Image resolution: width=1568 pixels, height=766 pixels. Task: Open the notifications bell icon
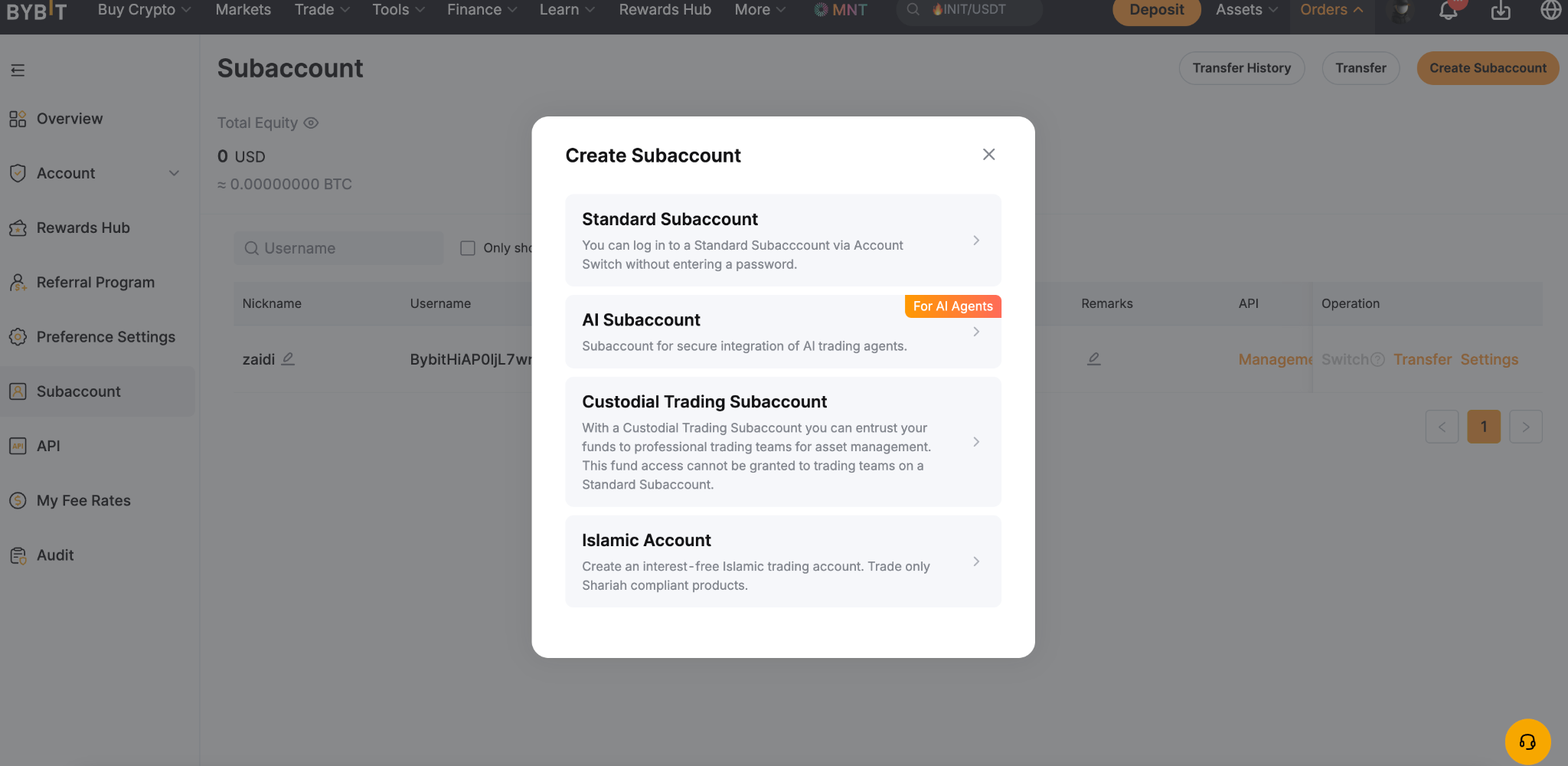click(x=1448, y=10)
